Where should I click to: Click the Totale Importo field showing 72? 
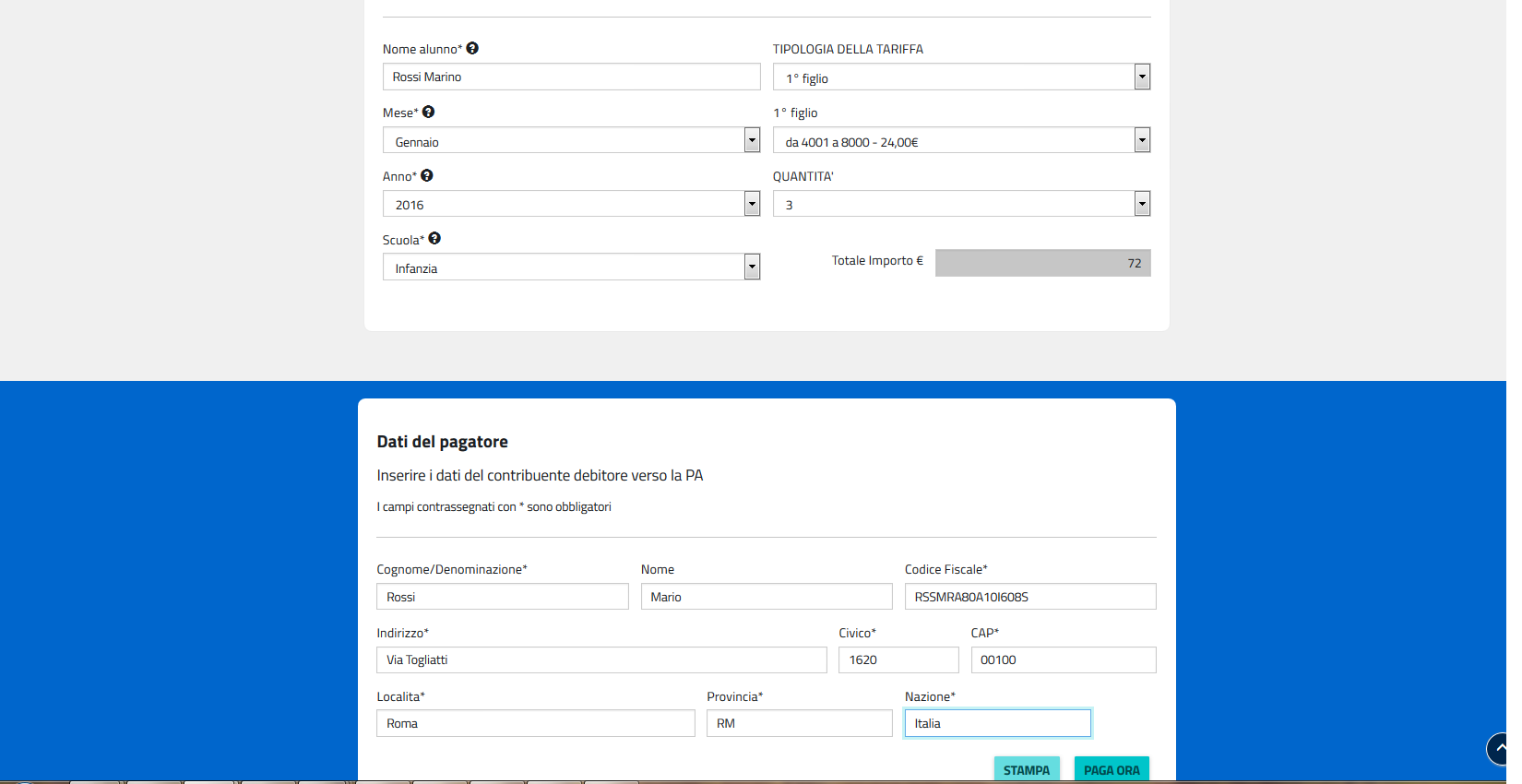pos(1042,264)
